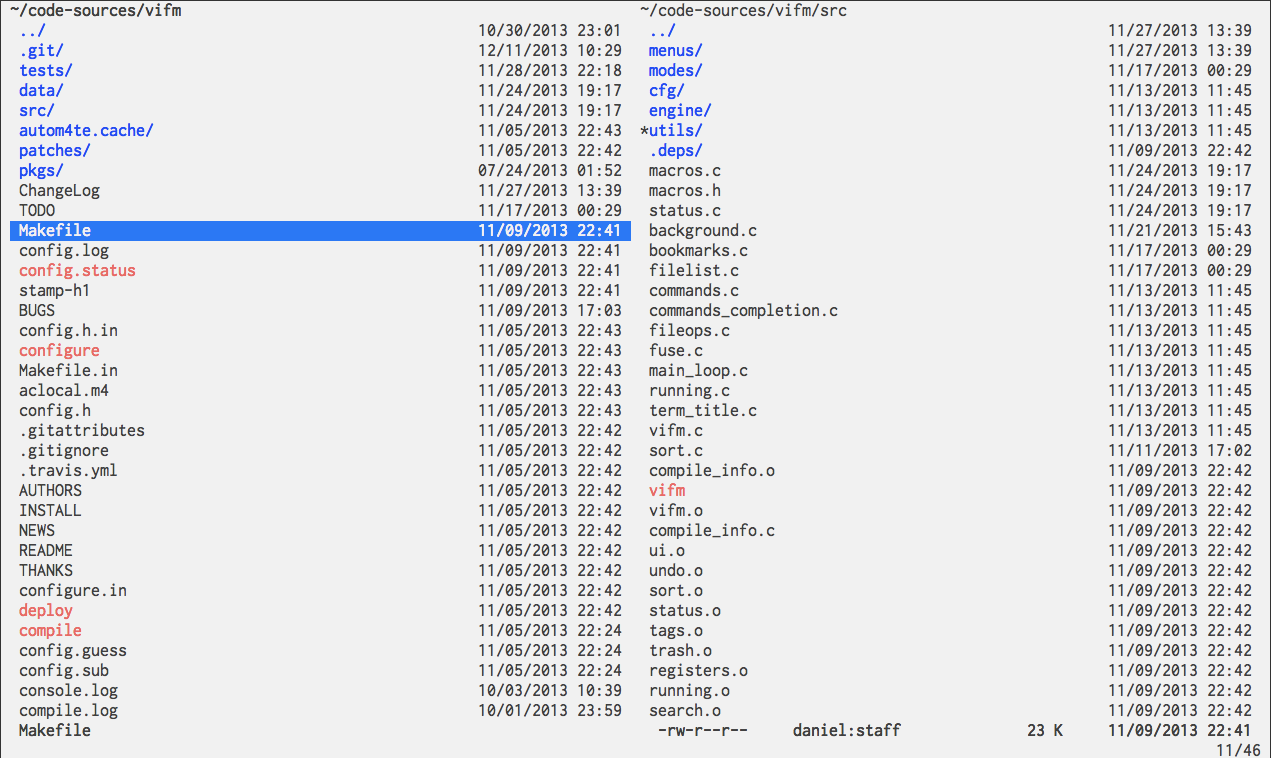Image resolution: width=1271 pixels, height=758 pixels.
Task: Select term_title.c file
Action: (x=703, y=410)
